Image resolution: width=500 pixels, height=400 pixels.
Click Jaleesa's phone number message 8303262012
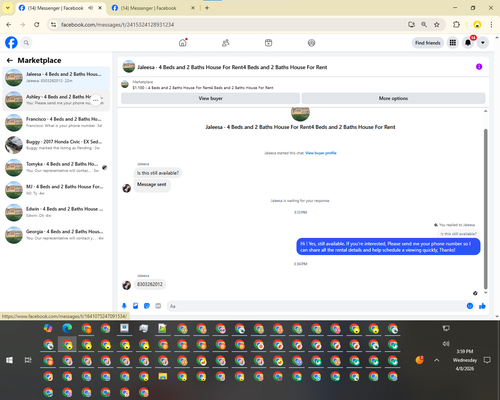pyautogui.click(x=150, y=284)
